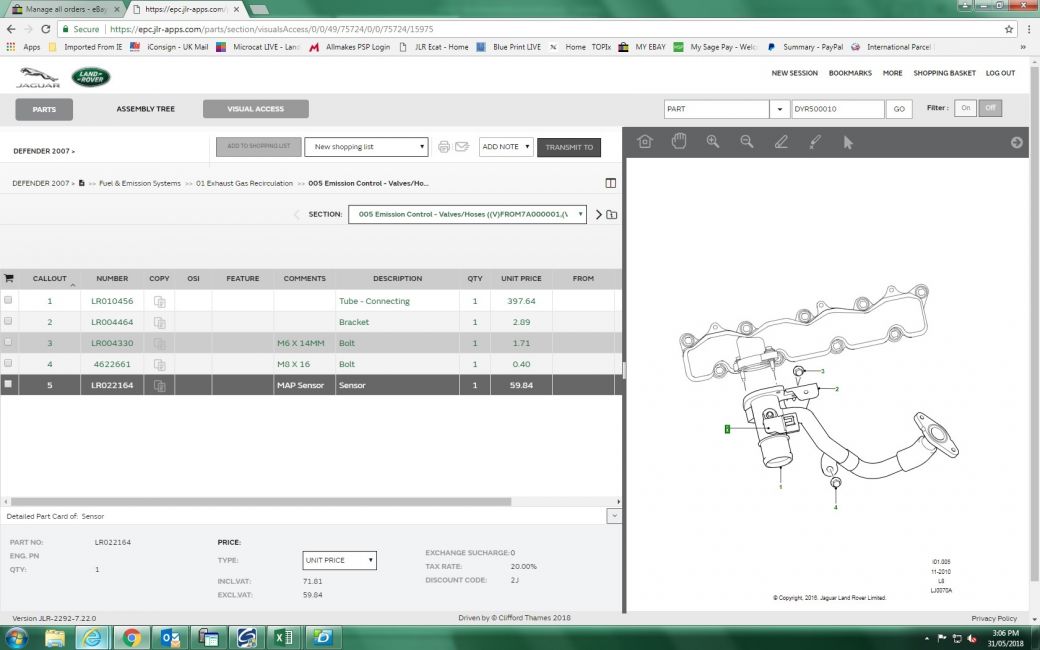Image resolution: width=1040 pixels, height=650 pixels.
Task: Tick checkbox for callout 5 MAP Sensor
Action: (8, 383)
